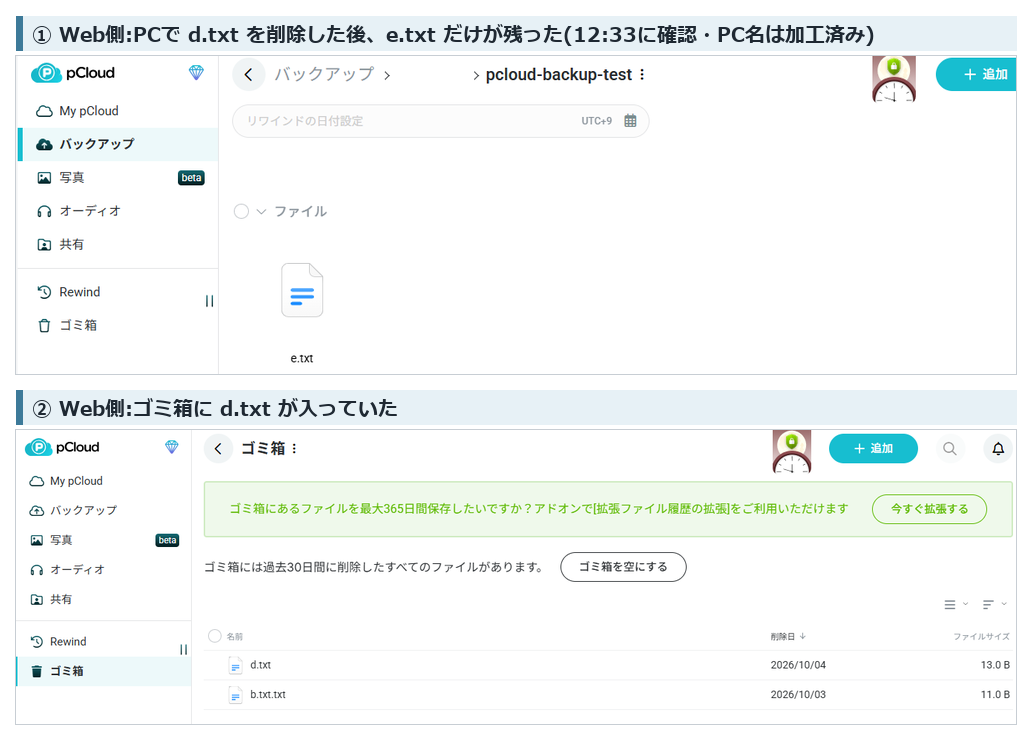Click the バックアップ breadcrumb link
This screenshot has height=740, width=1032.
pos(324,74)
